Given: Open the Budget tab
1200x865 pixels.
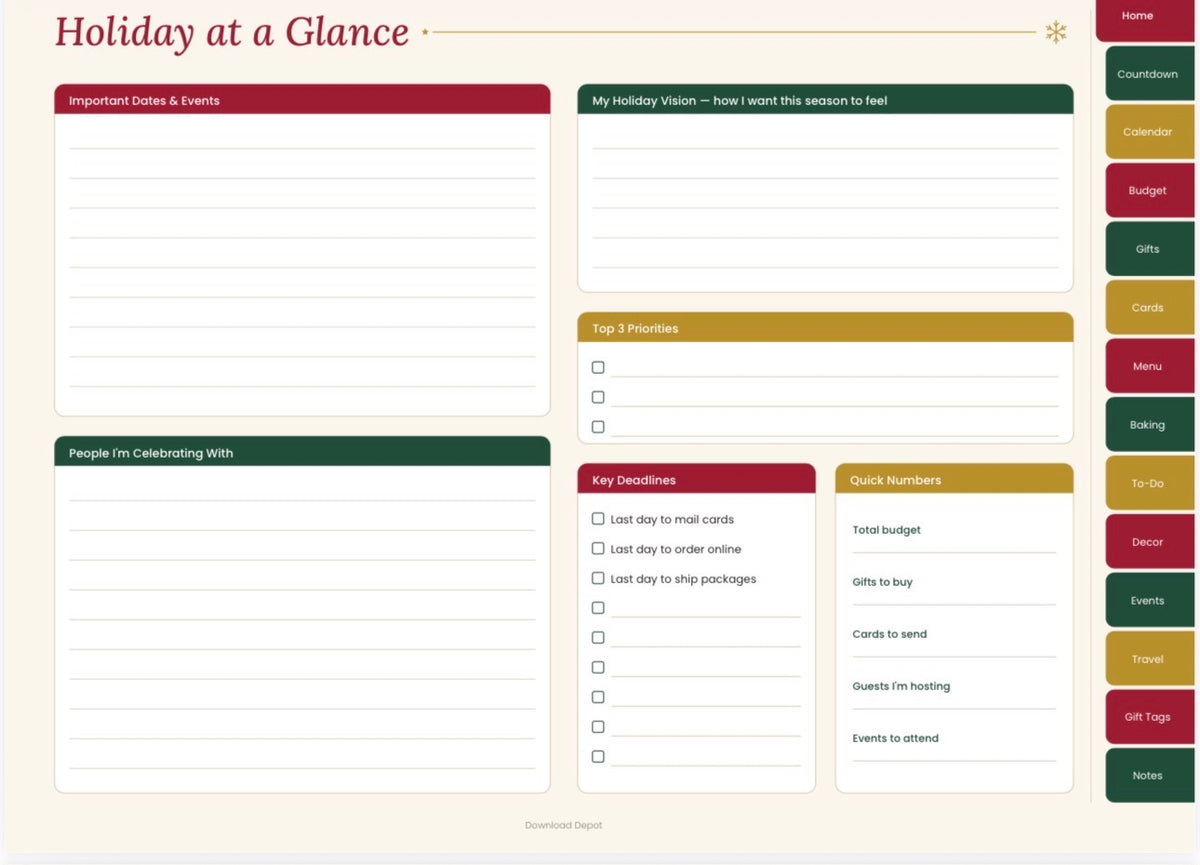Looking at the screenshot, I should (x=1150, y=191).
